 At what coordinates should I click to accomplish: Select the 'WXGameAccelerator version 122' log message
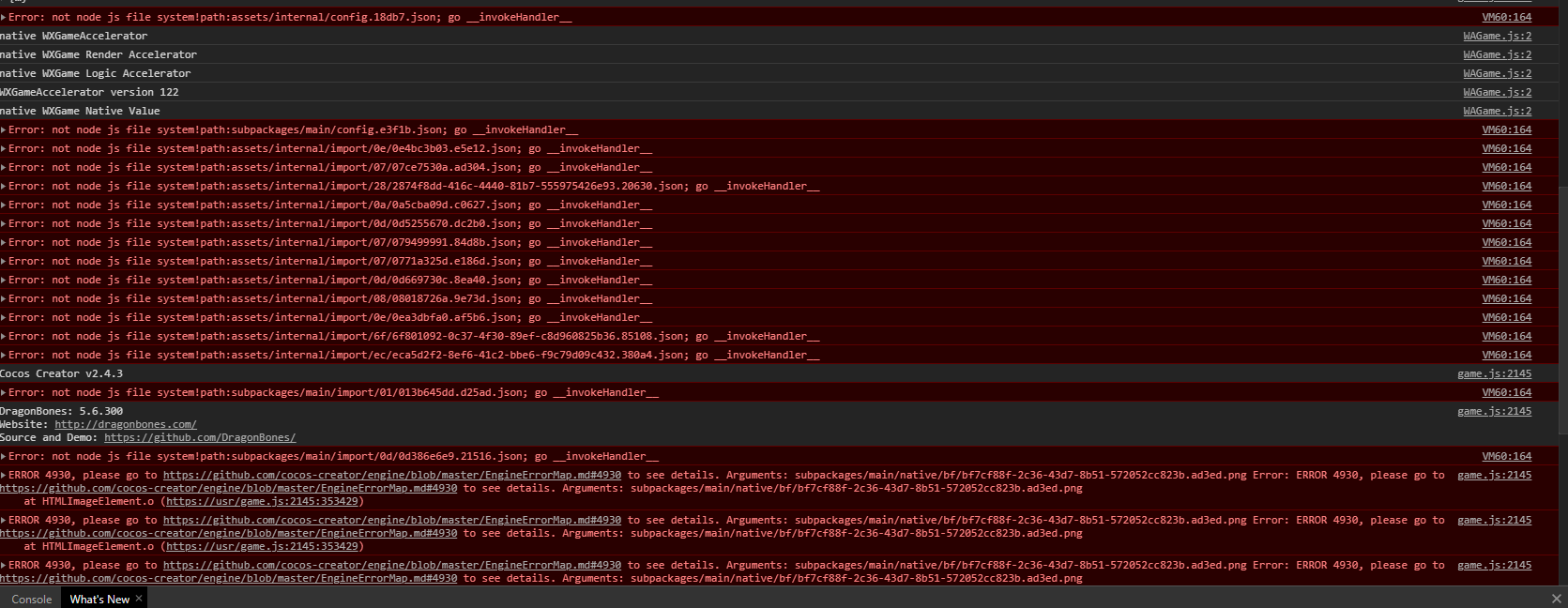point(89,92)
